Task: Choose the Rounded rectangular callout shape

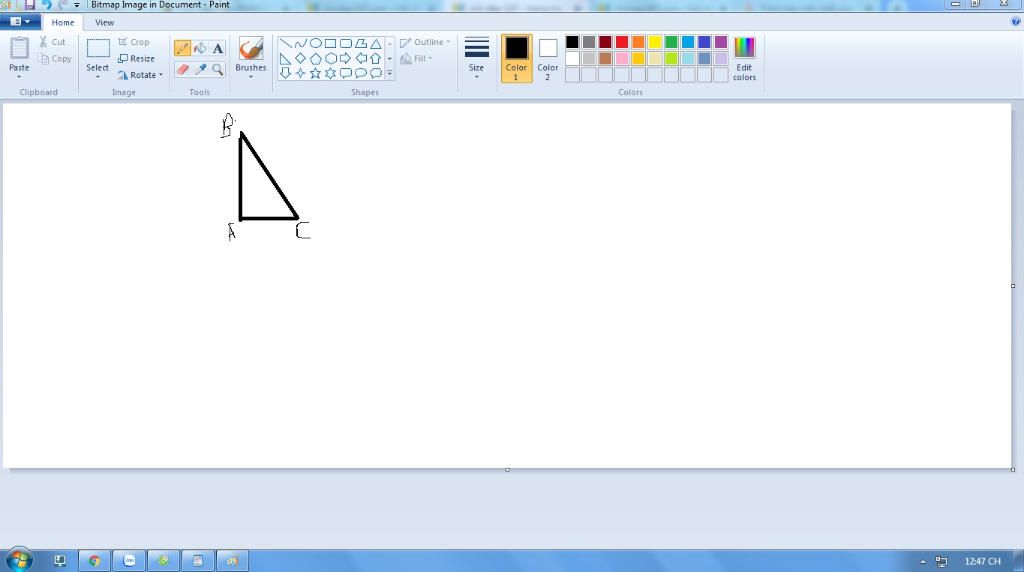Action: [x=345, y=73]
